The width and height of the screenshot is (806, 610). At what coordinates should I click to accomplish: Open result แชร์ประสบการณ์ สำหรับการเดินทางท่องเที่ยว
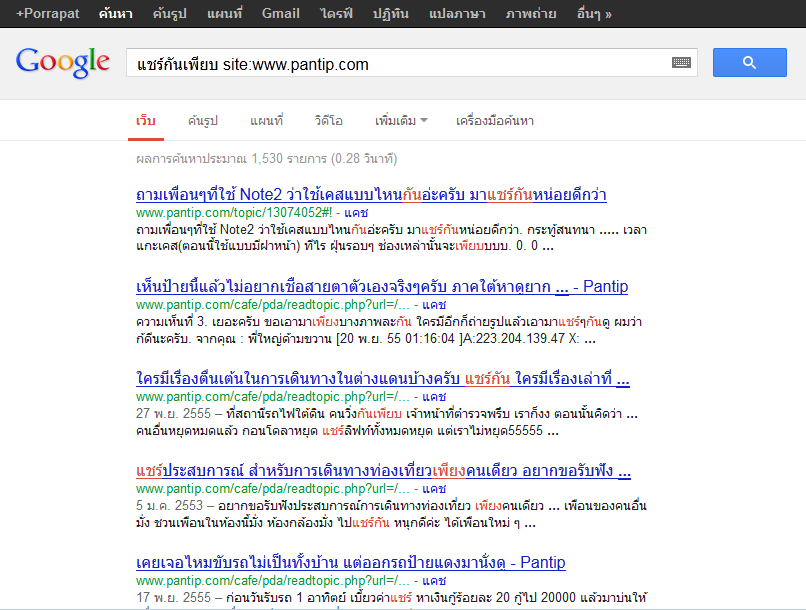[383, 471]
